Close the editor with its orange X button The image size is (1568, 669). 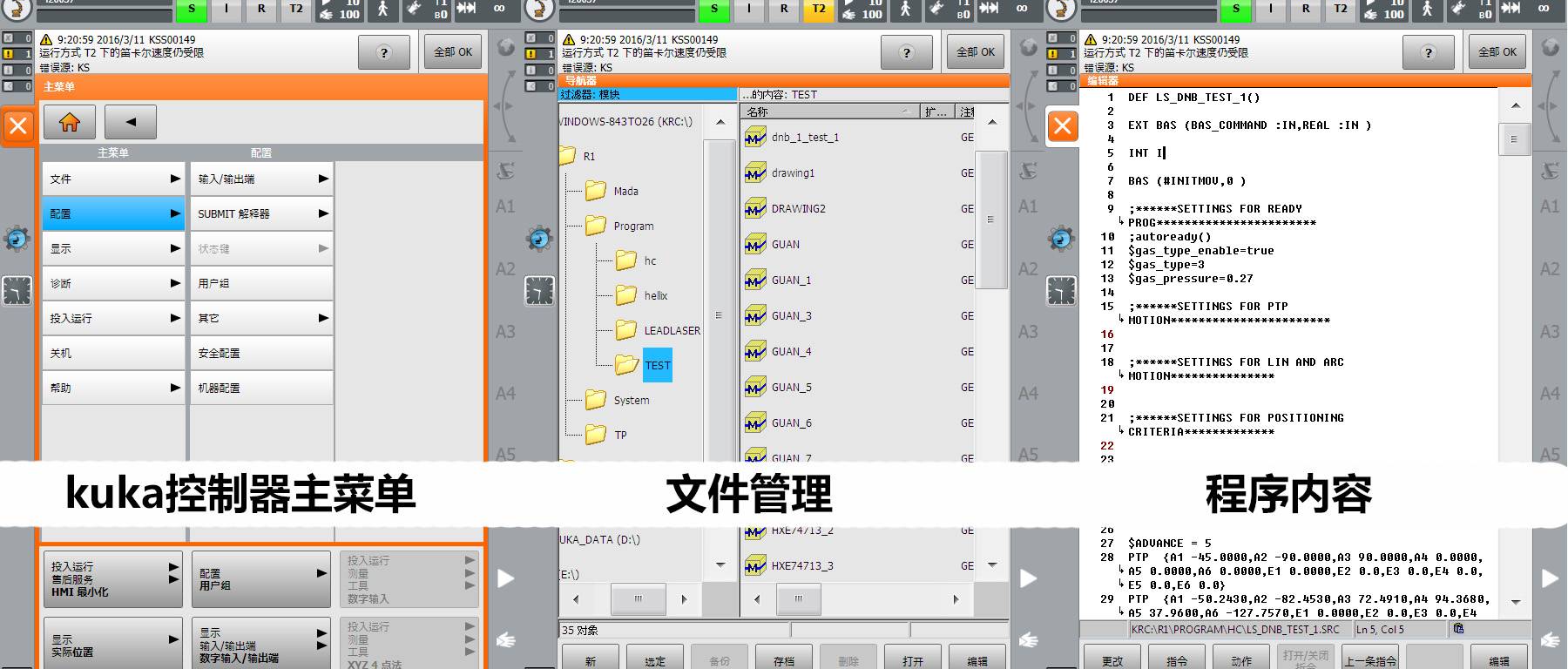tap(1062, 127)
